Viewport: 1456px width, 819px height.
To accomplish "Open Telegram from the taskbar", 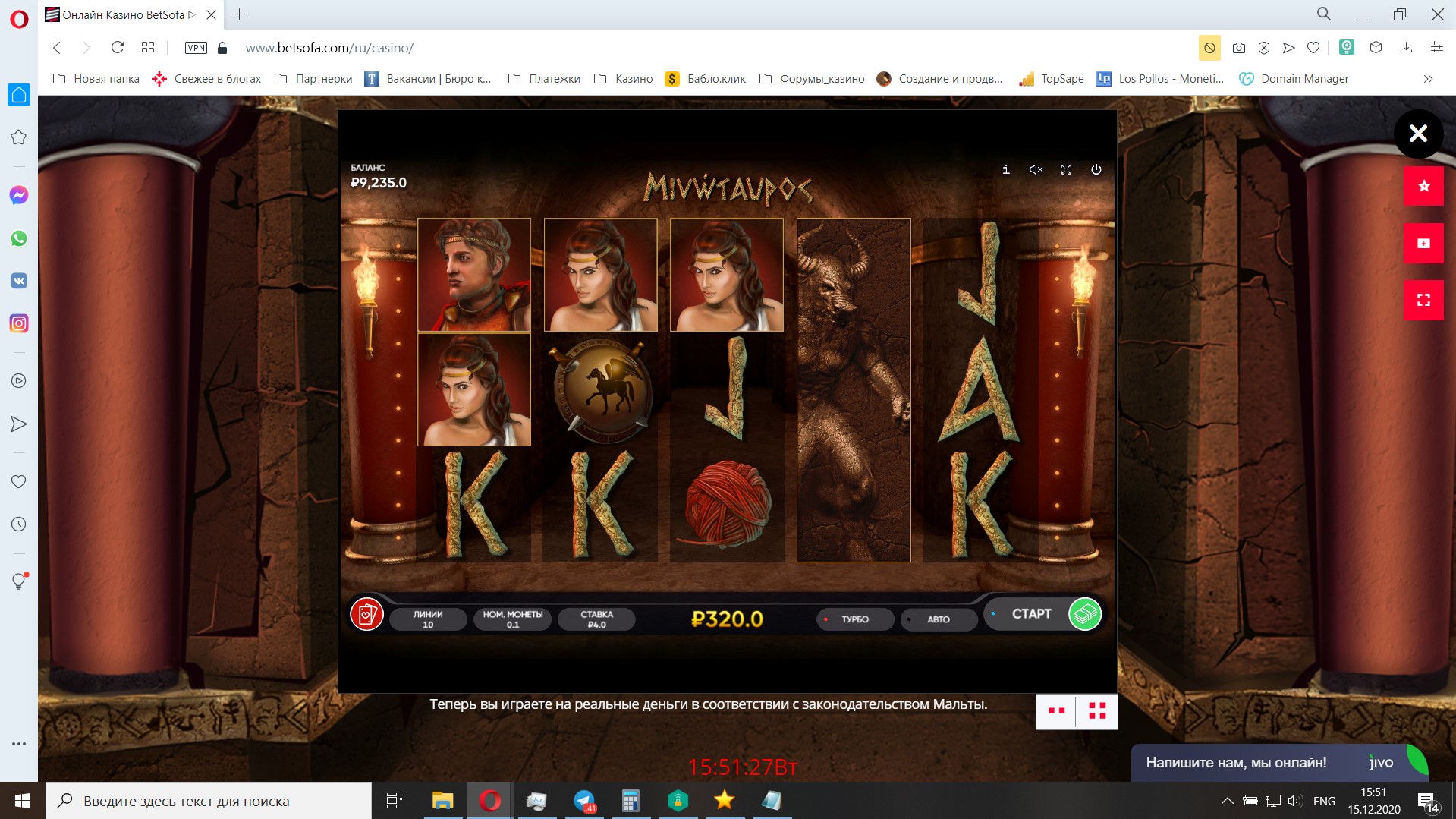I will (584, 801).
